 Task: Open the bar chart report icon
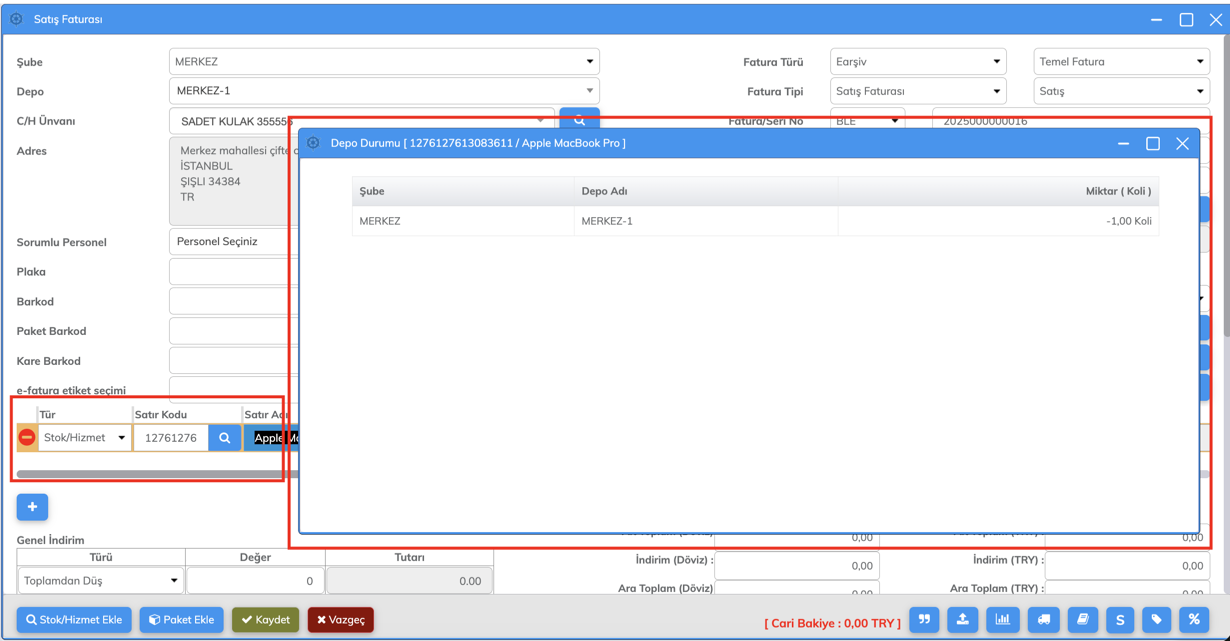point(1002,620)
